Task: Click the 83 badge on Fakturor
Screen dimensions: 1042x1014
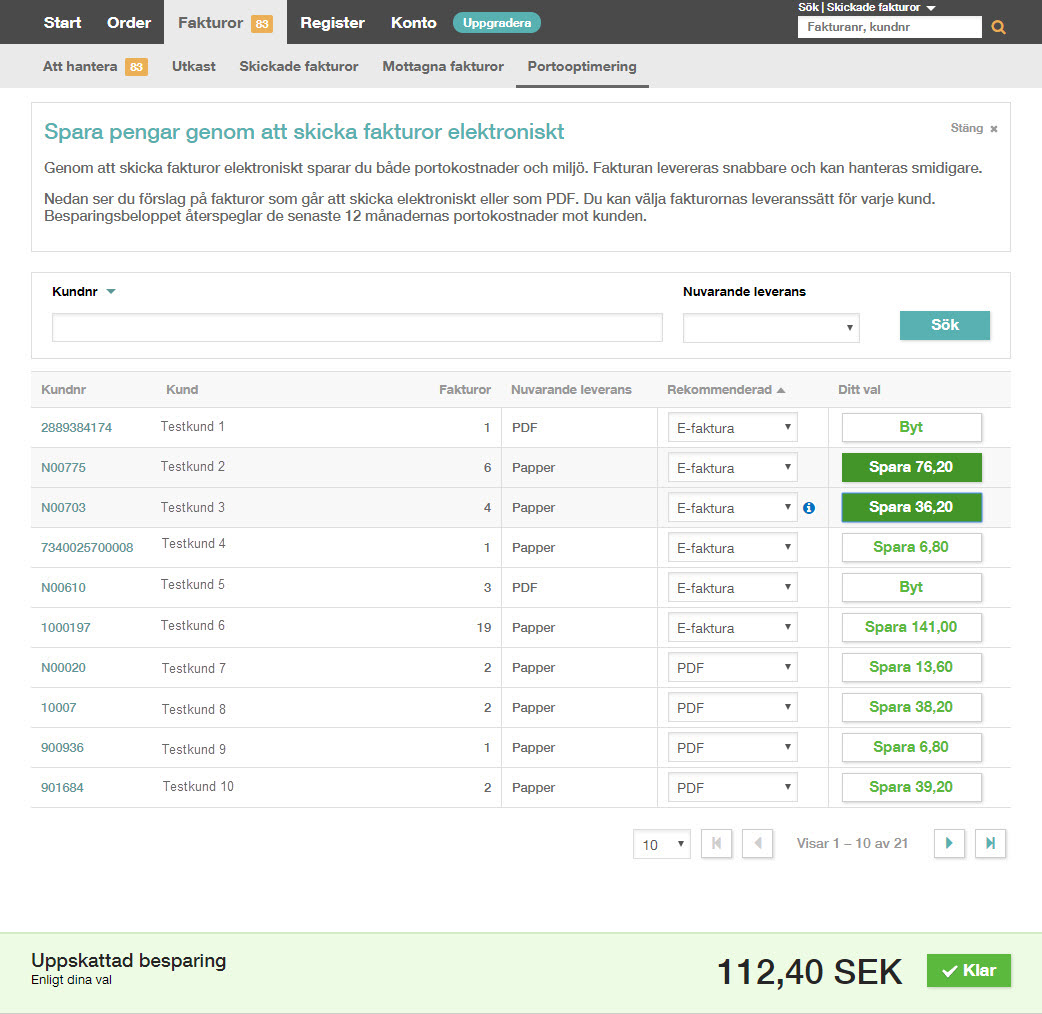Action: point(262,24)
